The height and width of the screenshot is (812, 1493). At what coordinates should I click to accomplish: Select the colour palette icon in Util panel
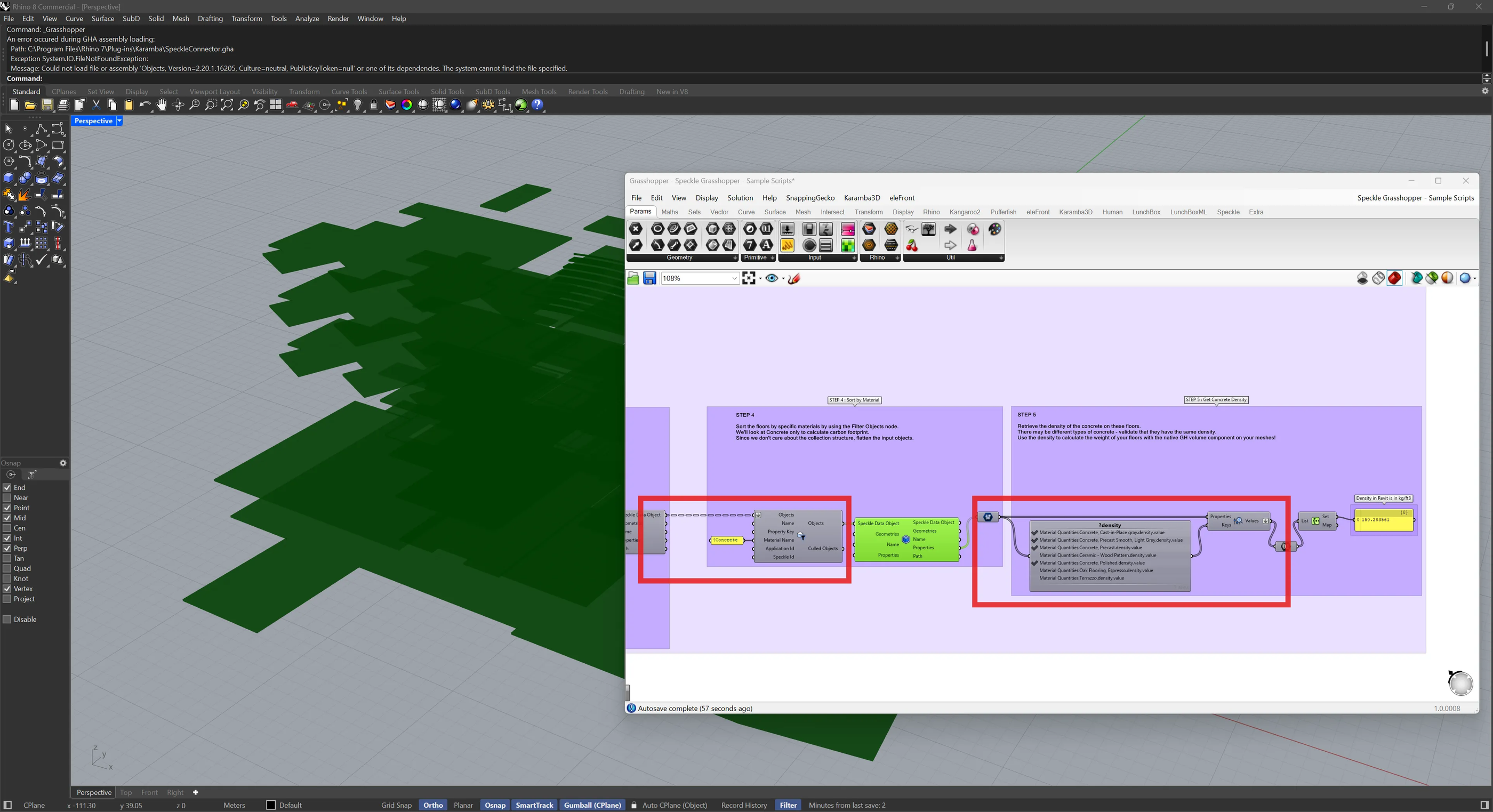[994, 229]
